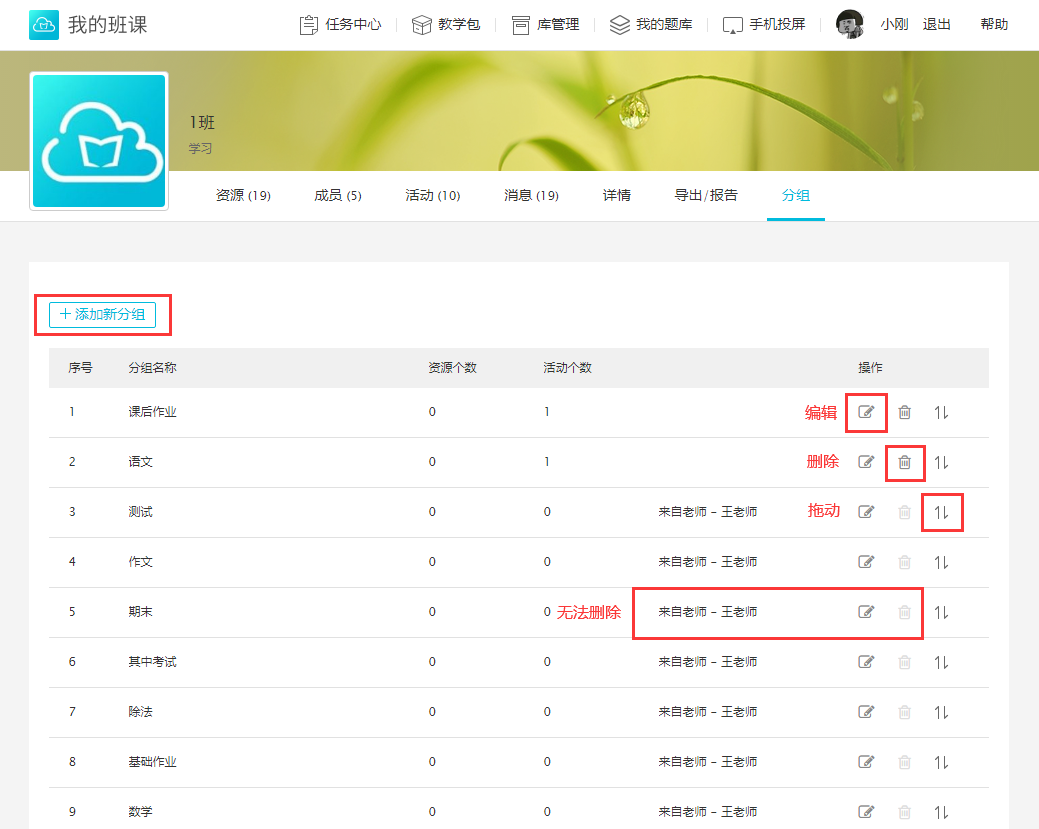Click the 1班 class cover image
Screen dimensions: 1039x829
pyautogui.click(x=99, y=141)
